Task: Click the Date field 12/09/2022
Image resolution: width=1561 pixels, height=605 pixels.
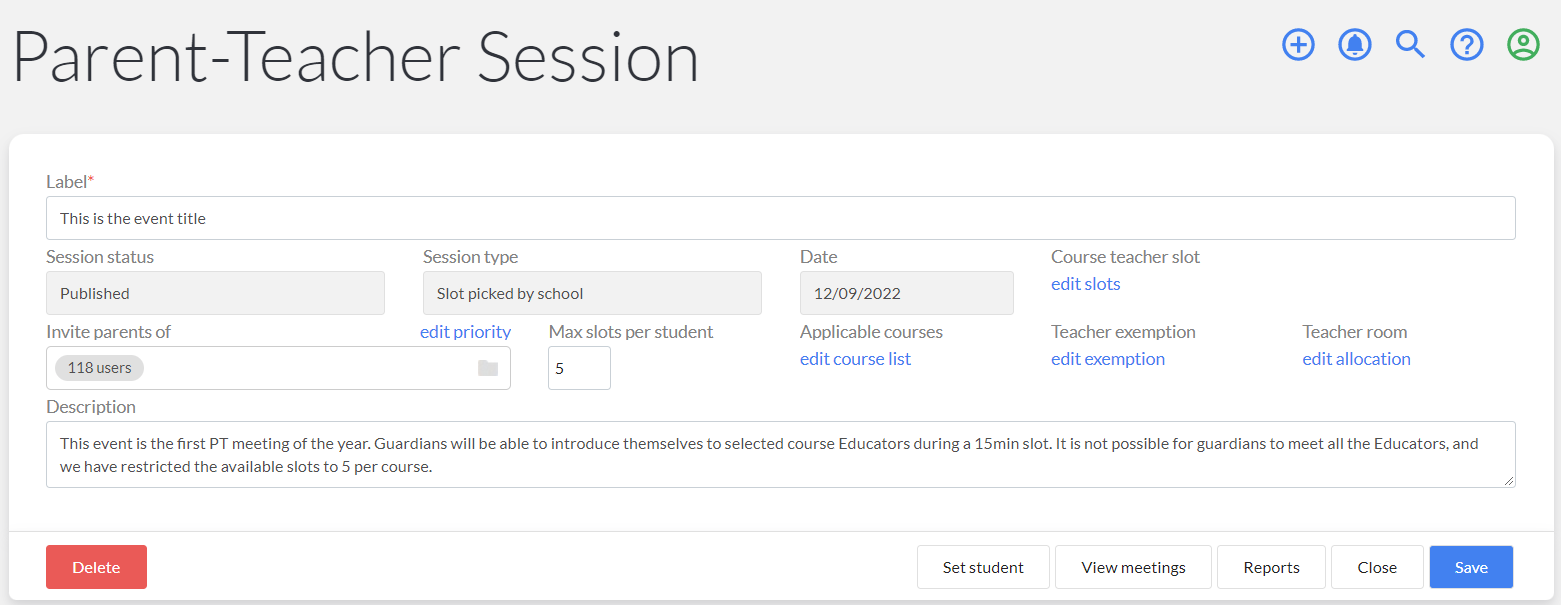Action: (907, 293)
